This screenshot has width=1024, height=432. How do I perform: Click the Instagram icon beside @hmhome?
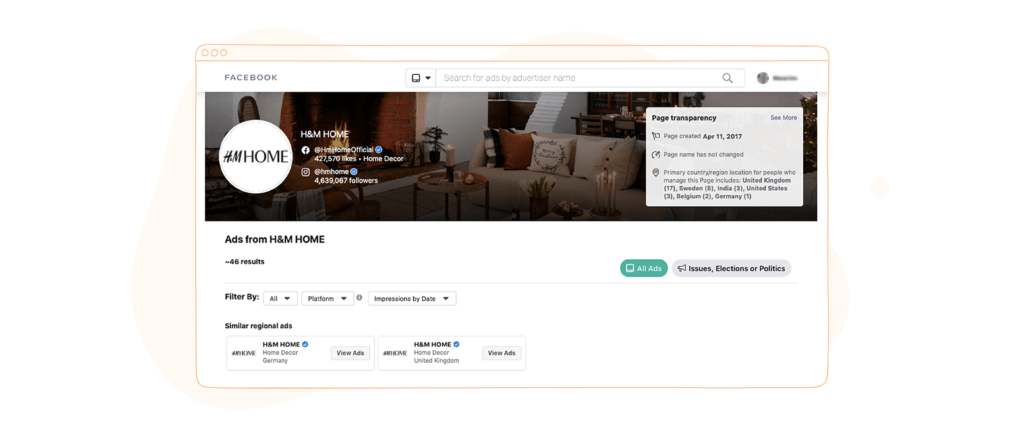305,172
